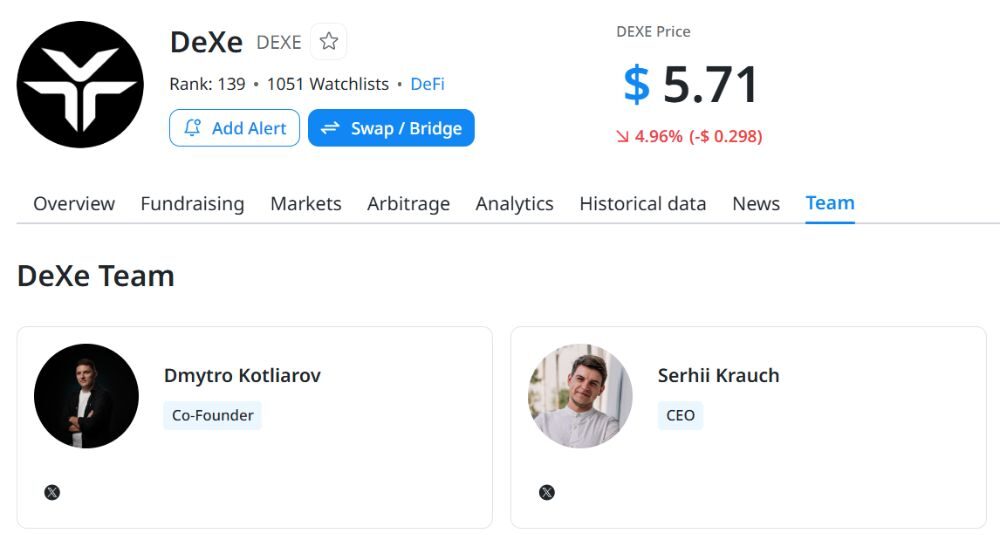Star DeXe to add to watchlist
This screenshot has width=1000, height=535.
click(x=328, y=41)
